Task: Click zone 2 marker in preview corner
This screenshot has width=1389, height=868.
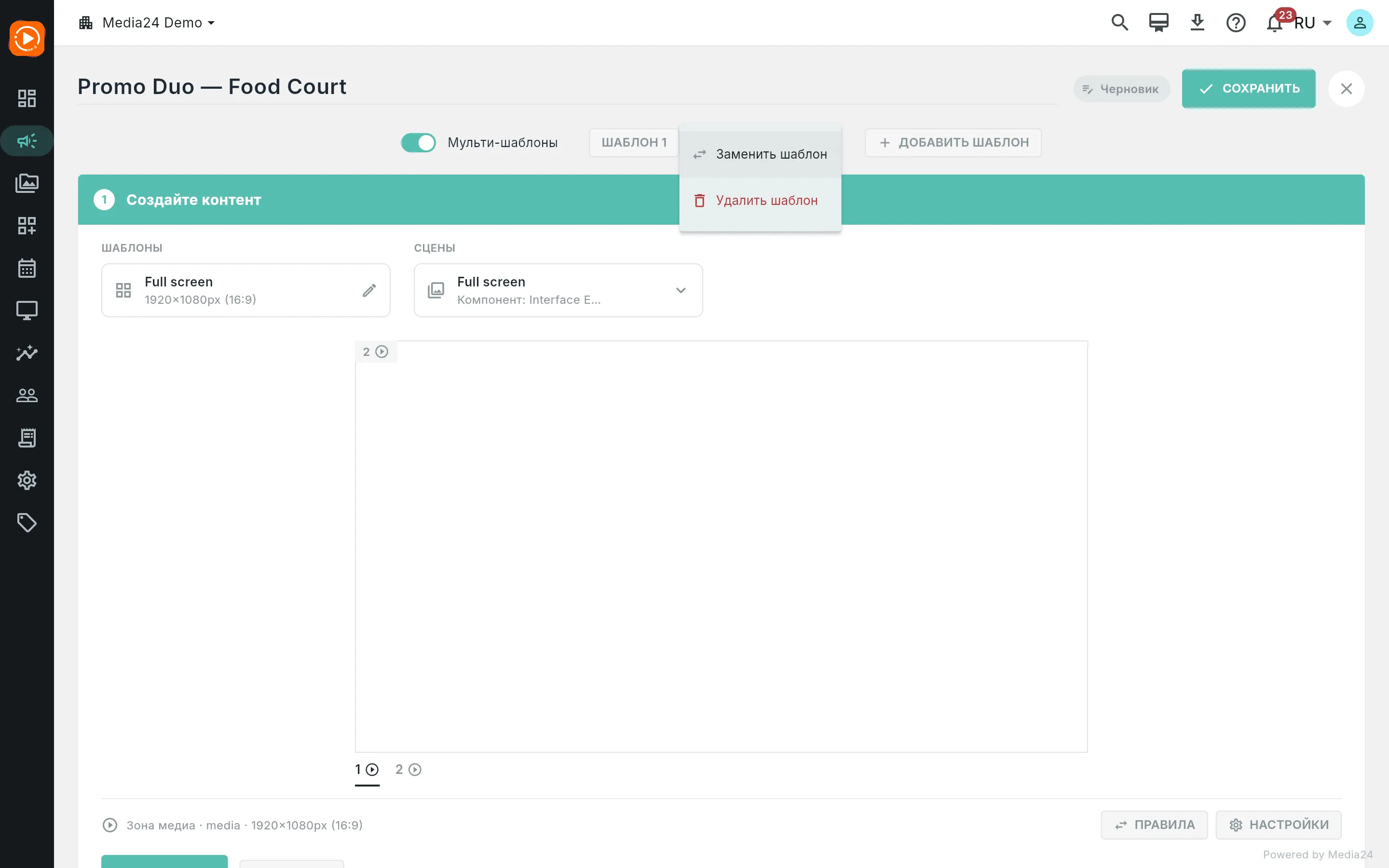Action: tap(376, 352)
